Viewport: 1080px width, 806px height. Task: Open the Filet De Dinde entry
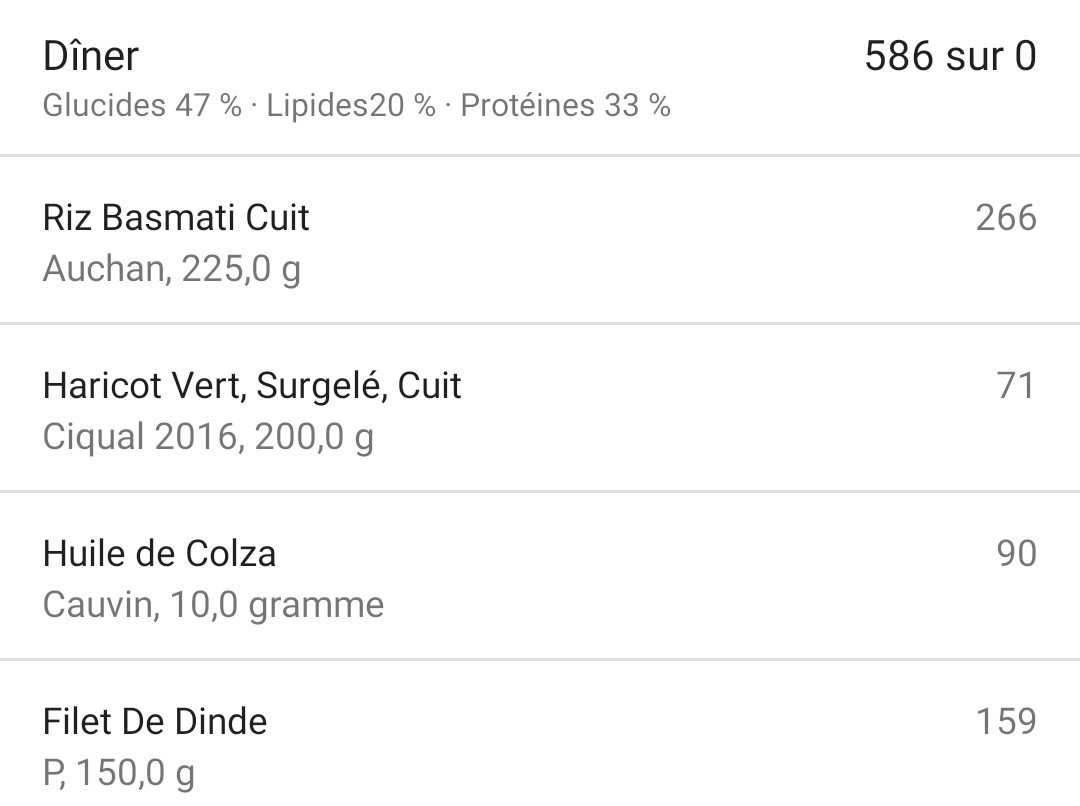(x=155, y=722)
